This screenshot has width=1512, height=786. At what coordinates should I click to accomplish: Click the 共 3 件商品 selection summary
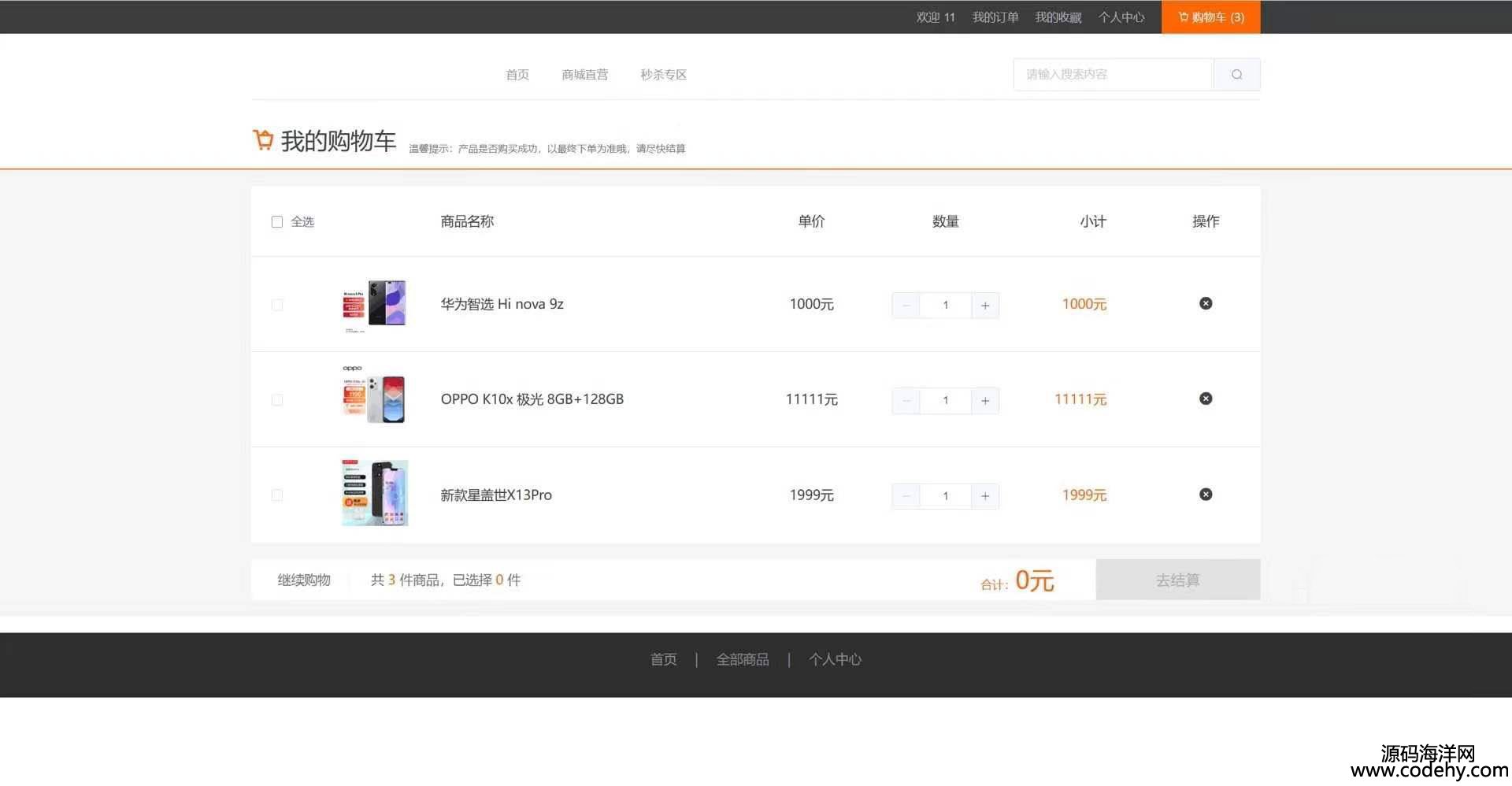(446, 580)
